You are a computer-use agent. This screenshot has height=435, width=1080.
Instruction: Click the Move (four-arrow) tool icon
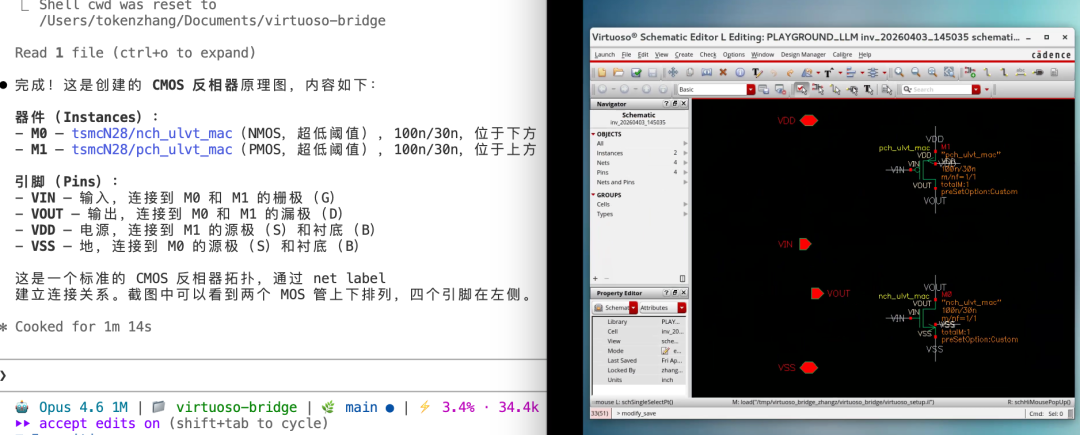673,72
